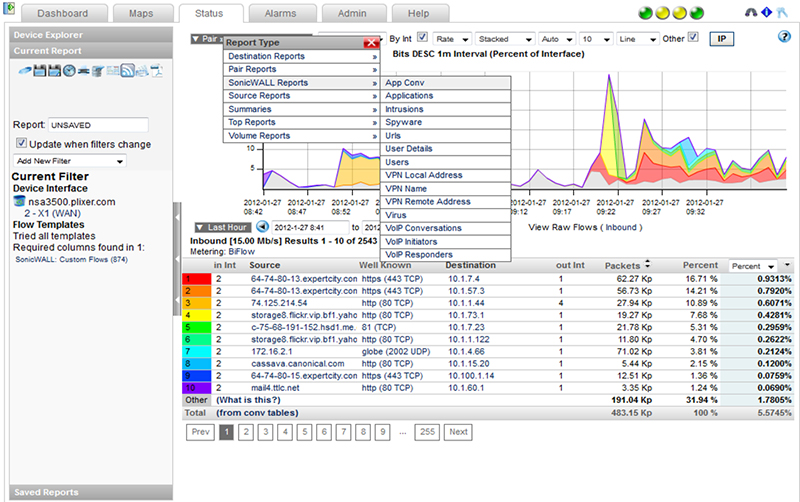Go to results page 2
Viewport: 800px width, 502px height.
(x=246, y=432)
